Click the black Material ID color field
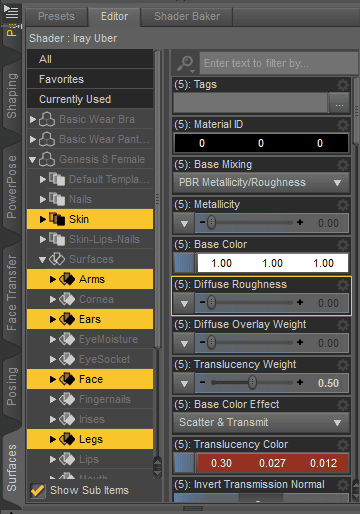The width and height of the screenshot is (360, 514). click(x=261, y=143)
